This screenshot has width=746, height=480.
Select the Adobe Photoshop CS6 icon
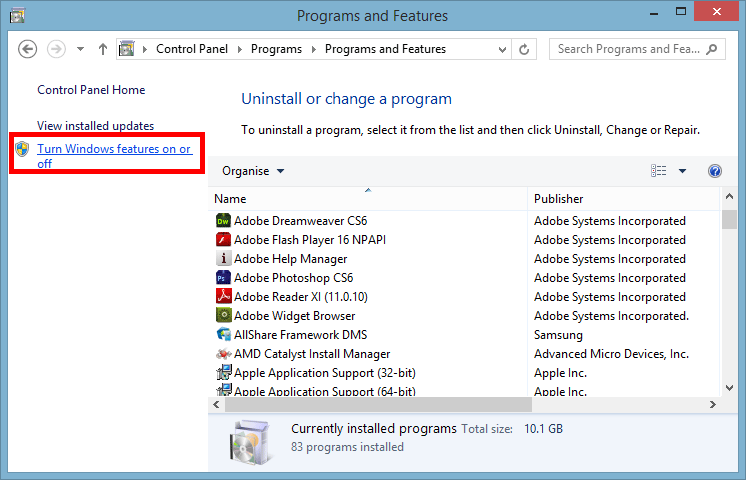click(x=223, y=278)
